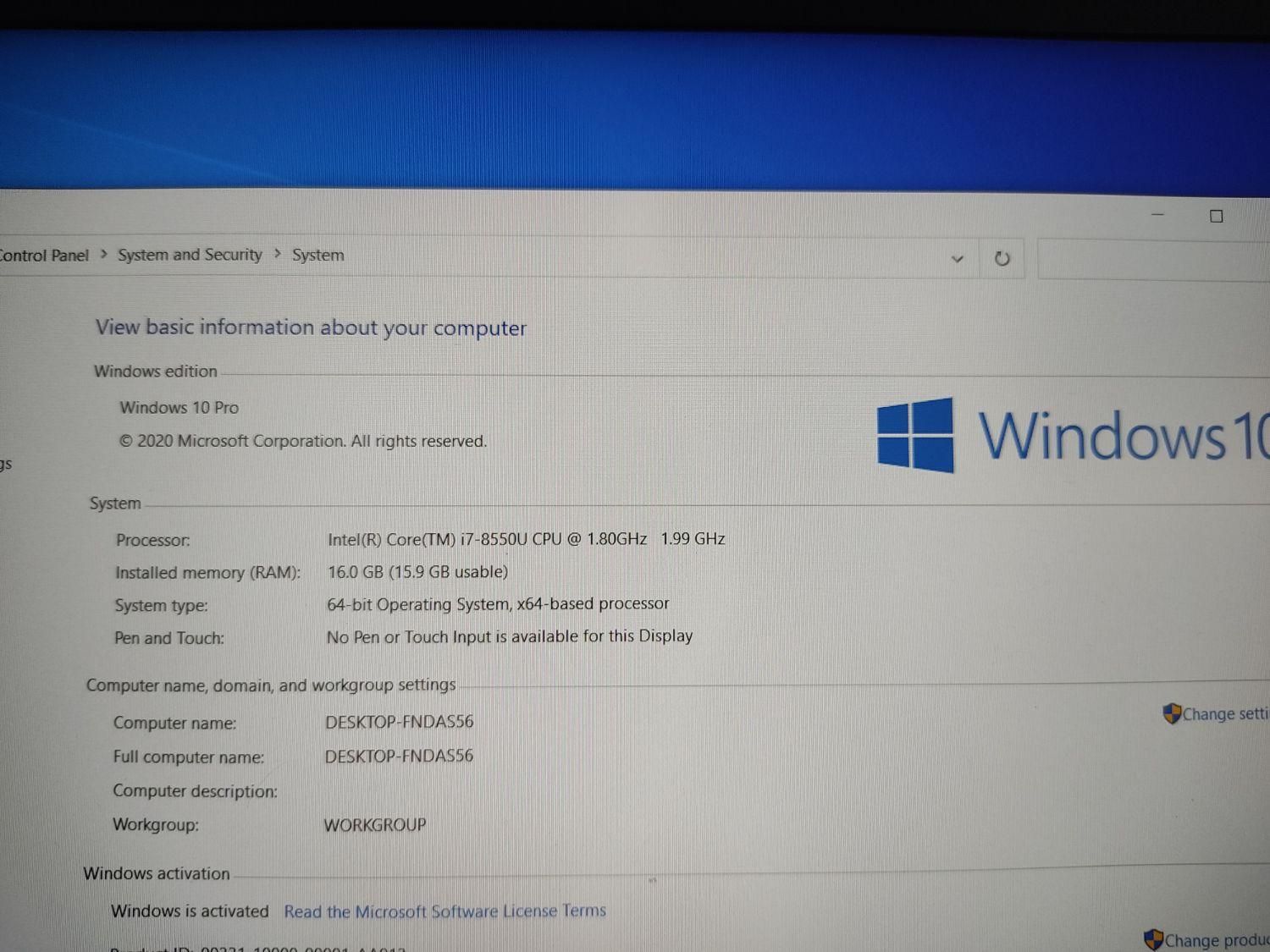Click the shield icon next to Change settings
The height and width of the screenshot is (952, 1270).
(1172, 713)
